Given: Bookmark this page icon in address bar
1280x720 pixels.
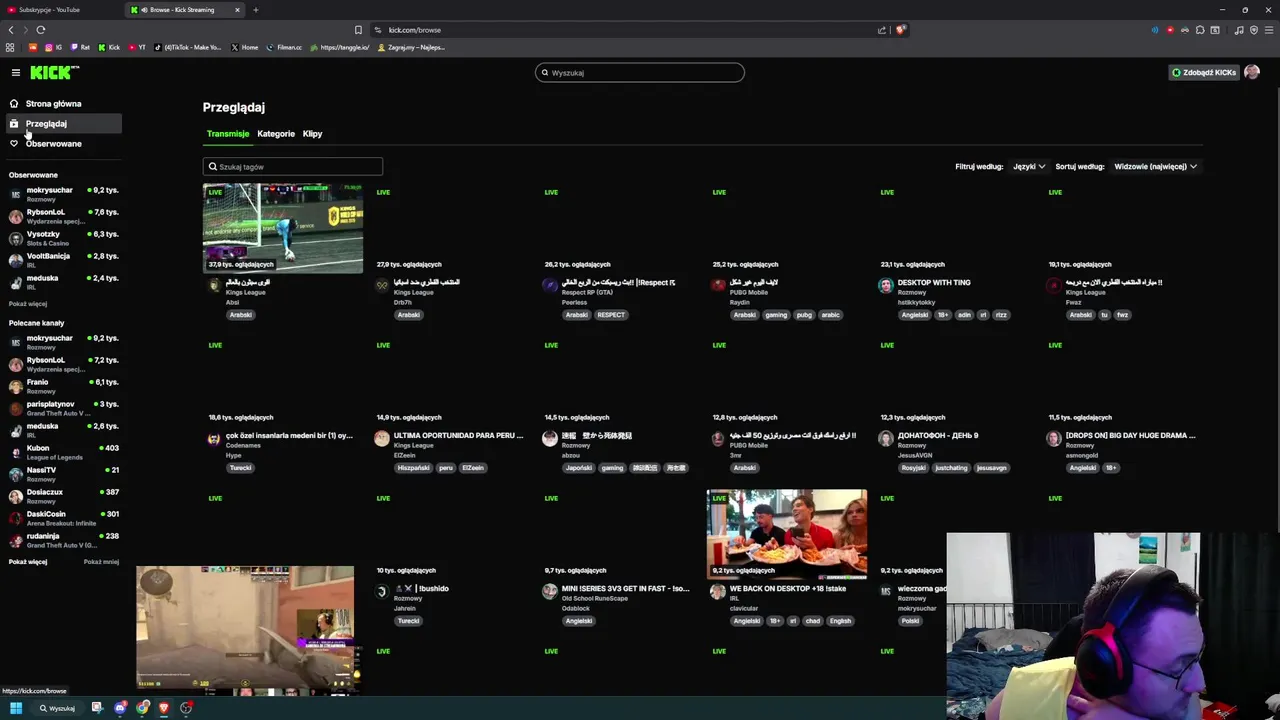Looking at the screenshot, I should point(358,30).
